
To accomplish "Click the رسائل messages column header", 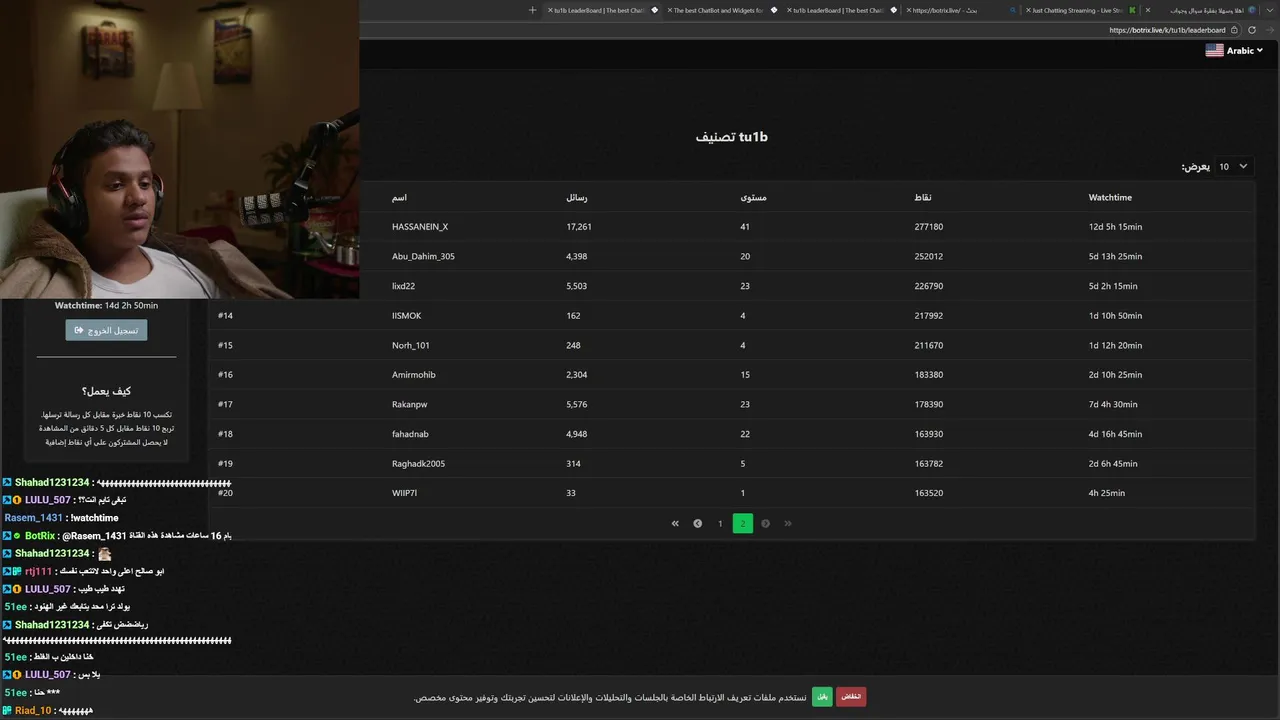I will tap(576, 198).
